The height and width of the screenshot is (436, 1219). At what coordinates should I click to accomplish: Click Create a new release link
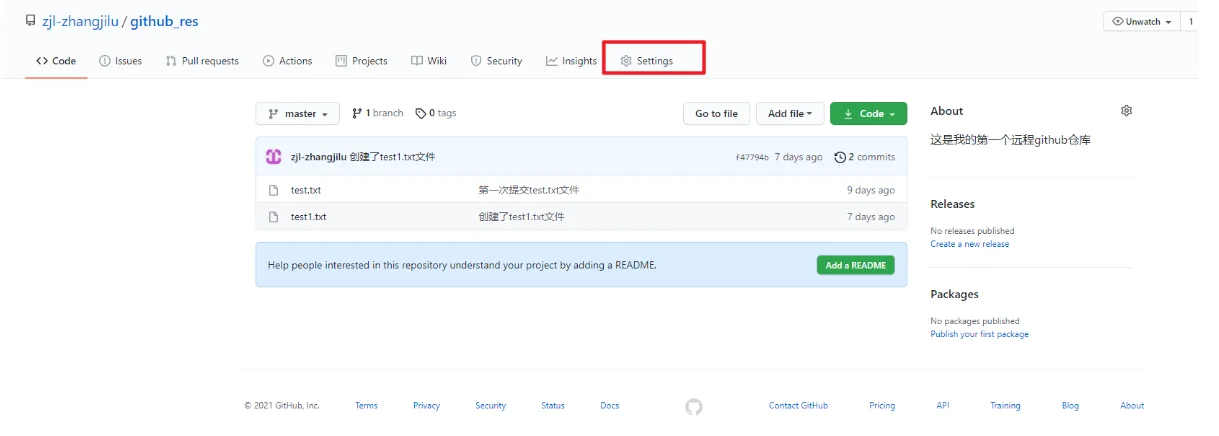pos(969,244)
